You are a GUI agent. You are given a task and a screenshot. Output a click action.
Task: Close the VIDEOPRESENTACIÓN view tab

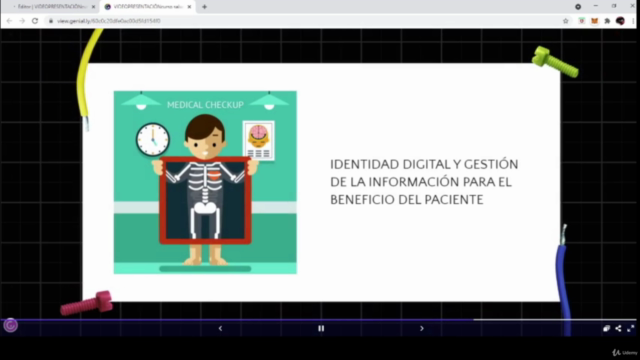pyautogui.click(x=189, y=7)
